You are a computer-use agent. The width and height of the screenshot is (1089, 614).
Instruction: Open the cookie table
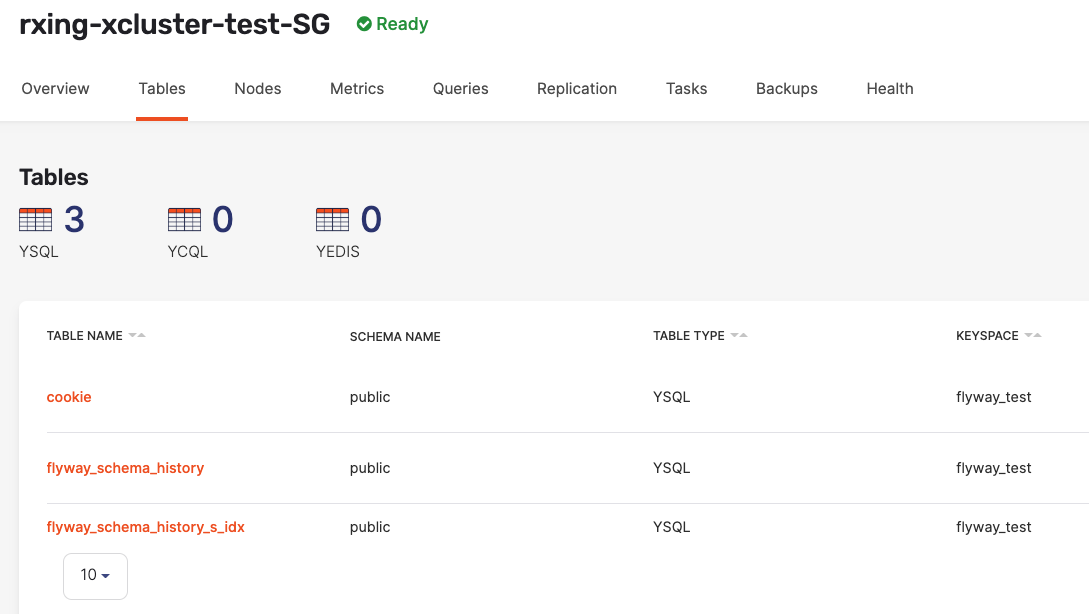[68, 397]
